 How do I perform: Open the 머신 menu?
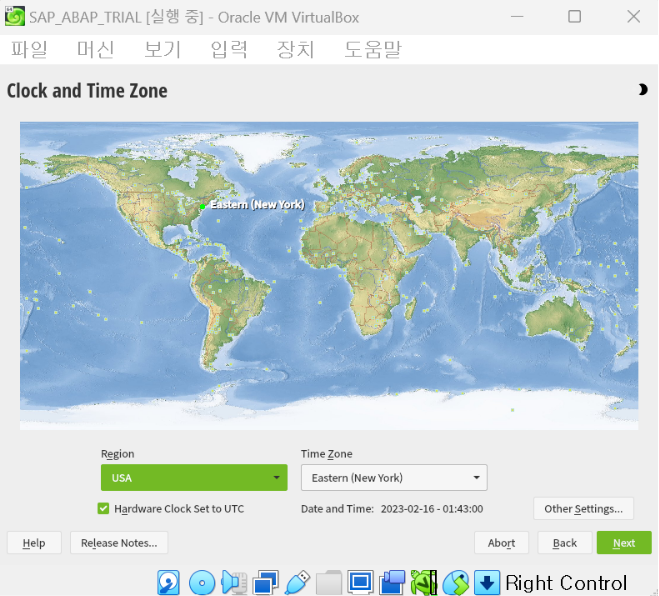coord(95,49)
